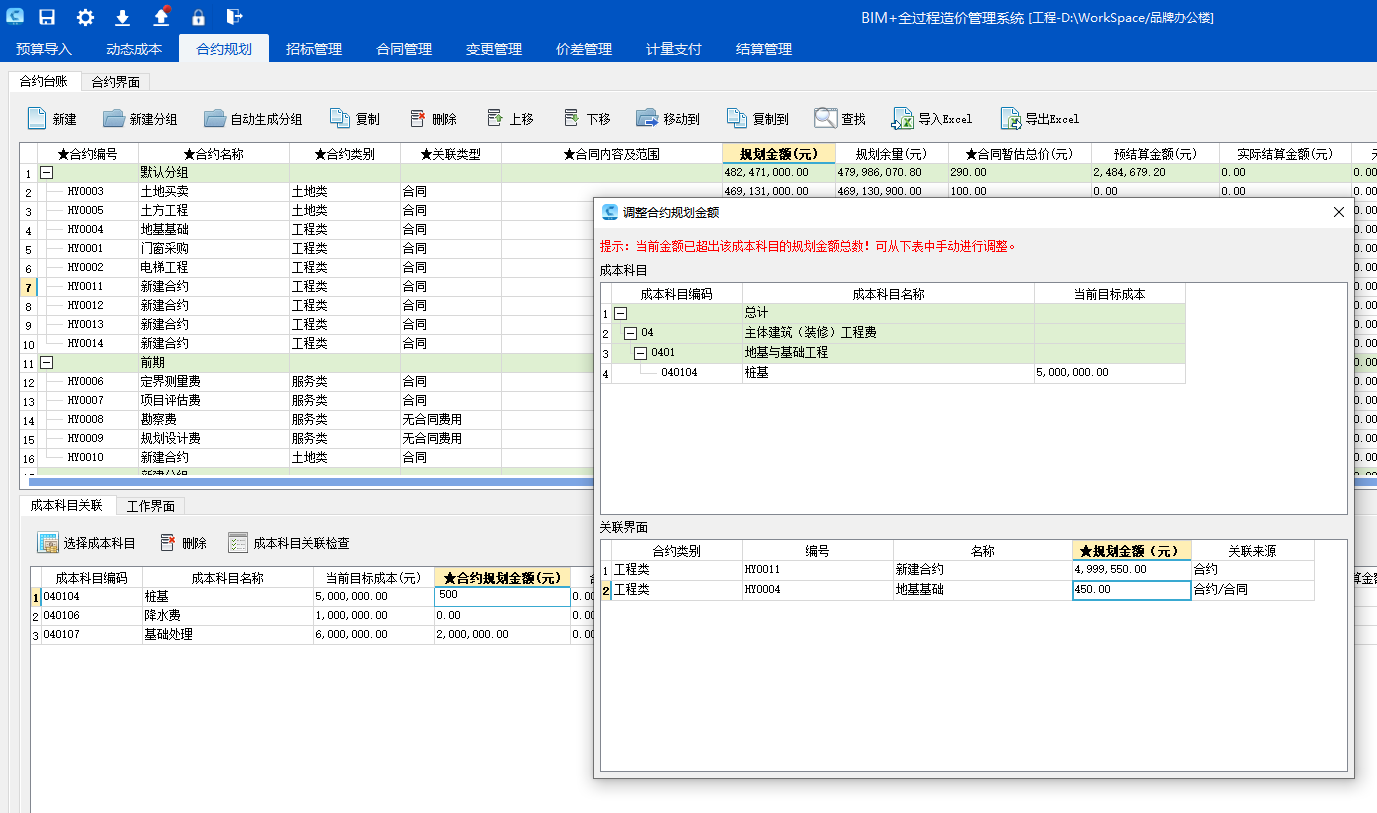The width and height of the screenshot is (1377, 813).
Task: Click 上移 to move row up
Action: click(510, 119)
